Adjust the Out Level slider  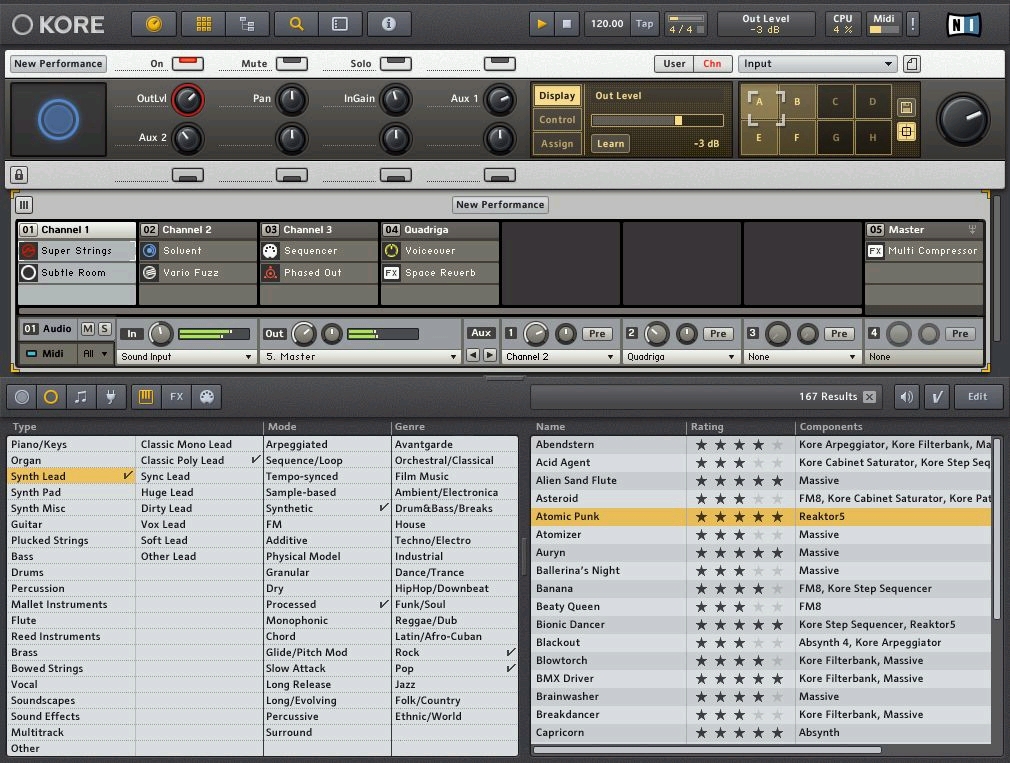[657, 120]
